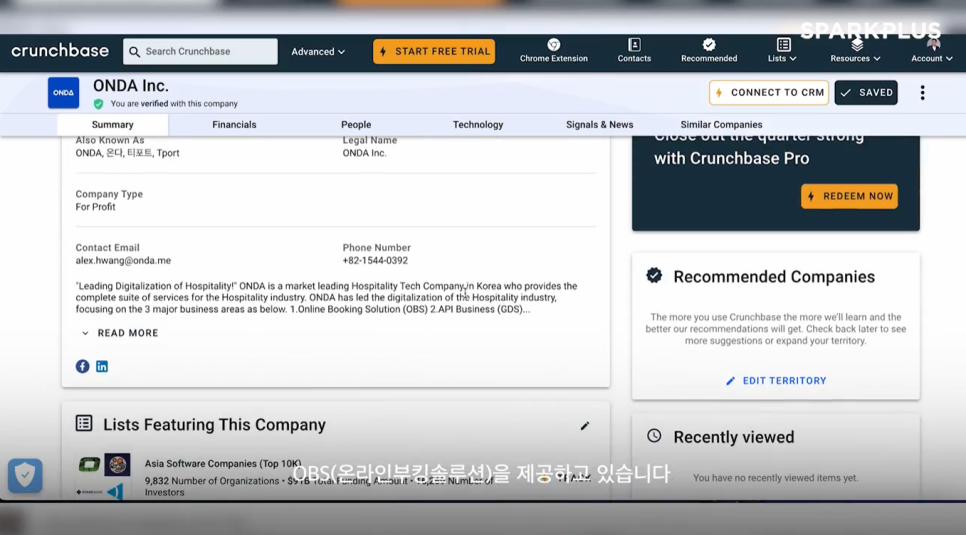Open Asia Software Companies (Top 10K) list

(x=223, y=464)
